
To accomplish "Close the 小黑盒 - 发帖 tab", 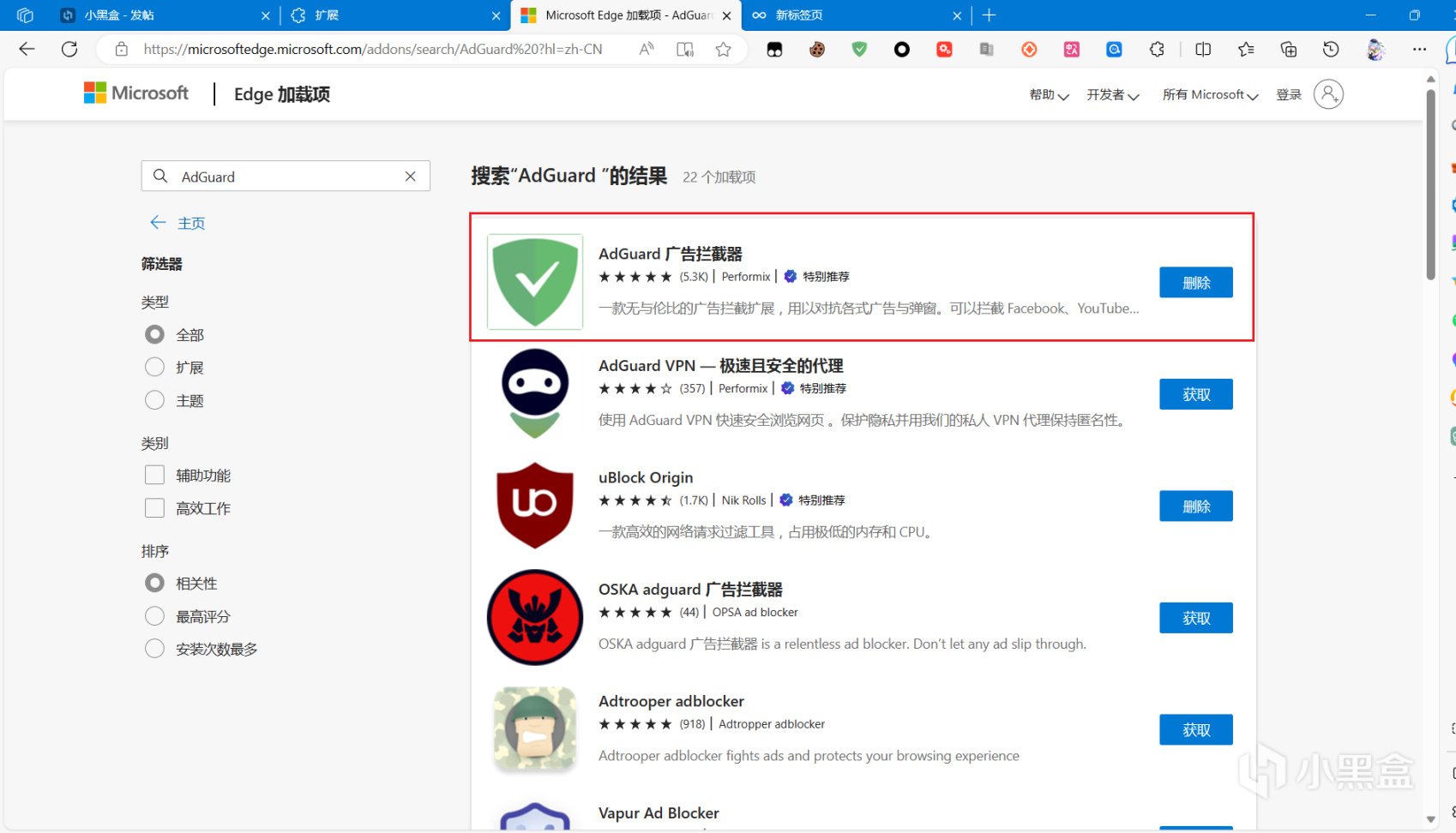I will pos(265,15).
